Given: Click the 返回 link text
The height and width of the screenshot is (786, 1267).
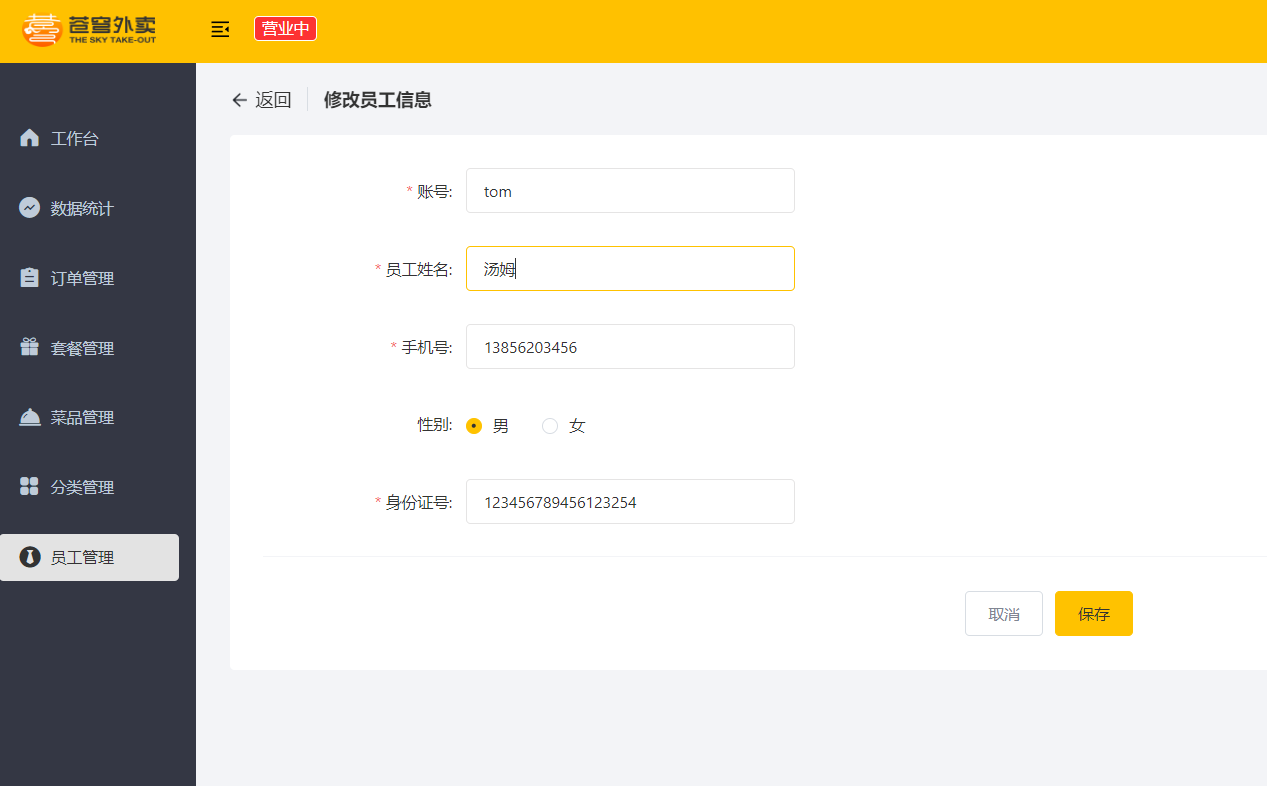Looking at the screenshot, I should tap(273, 99).
